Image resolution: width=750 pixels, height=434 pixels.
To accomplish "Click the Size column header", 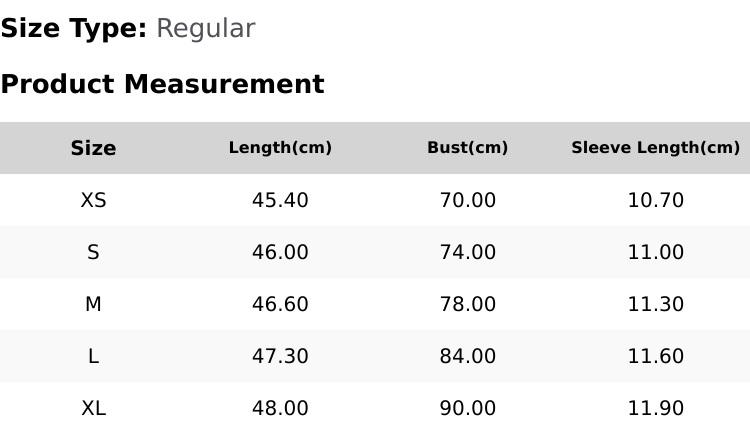I will (x=93, y=148).
